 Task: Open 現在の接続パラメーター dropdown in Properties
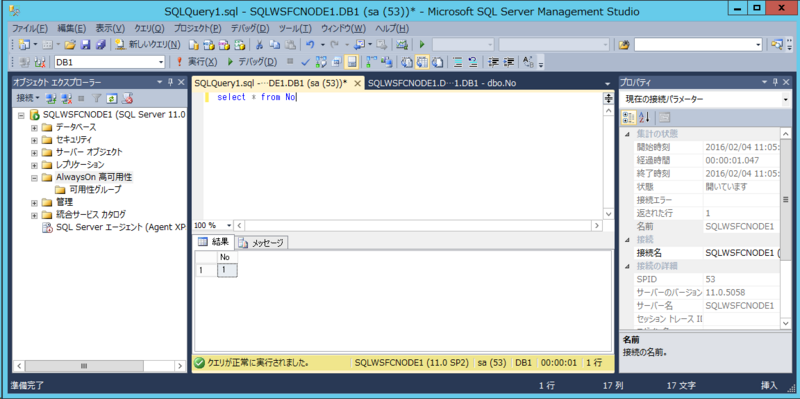[785, 99]
